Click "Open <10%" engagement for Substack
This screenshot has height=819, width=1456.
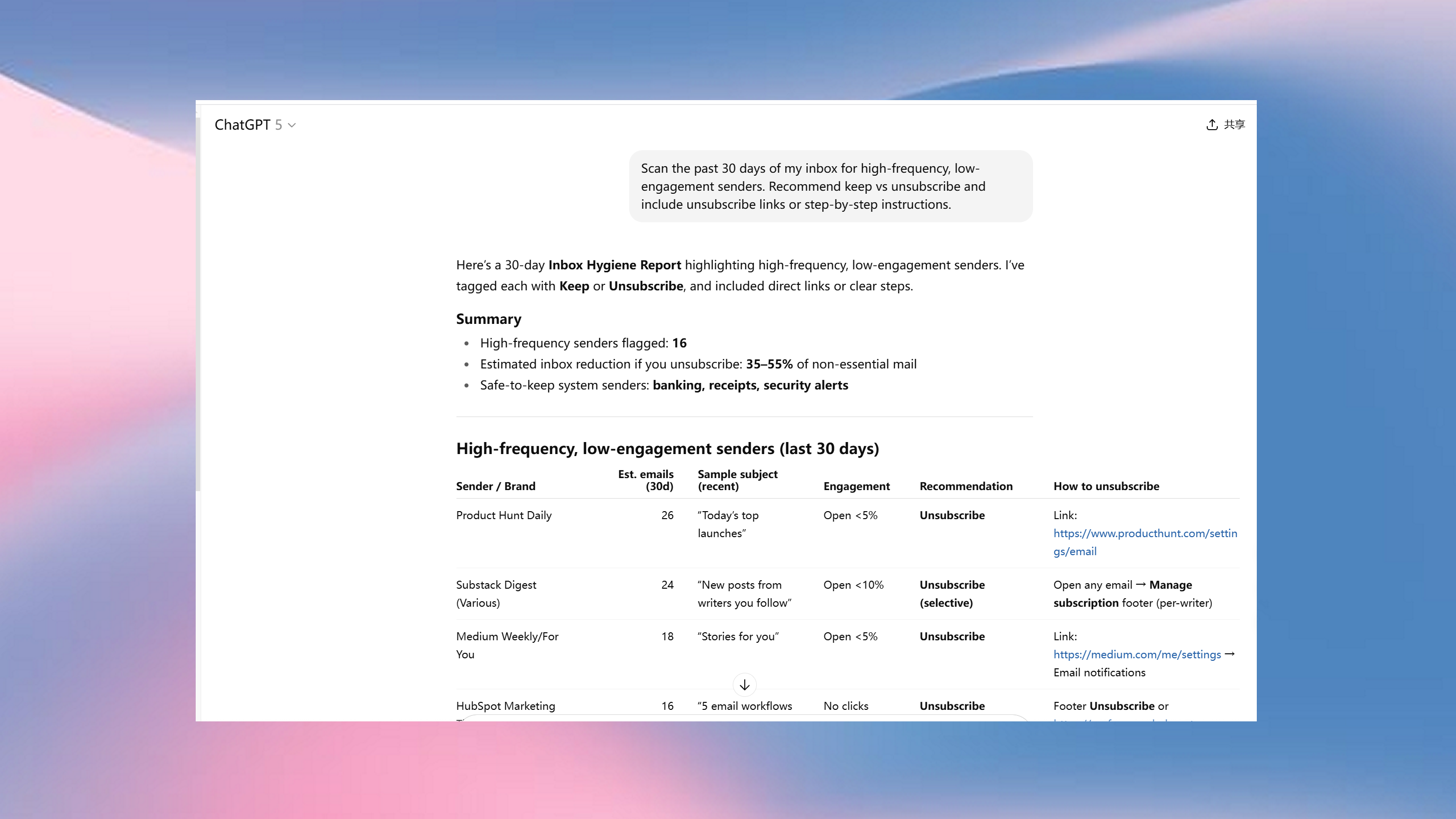pyautogui.click(x=853, y=584)
